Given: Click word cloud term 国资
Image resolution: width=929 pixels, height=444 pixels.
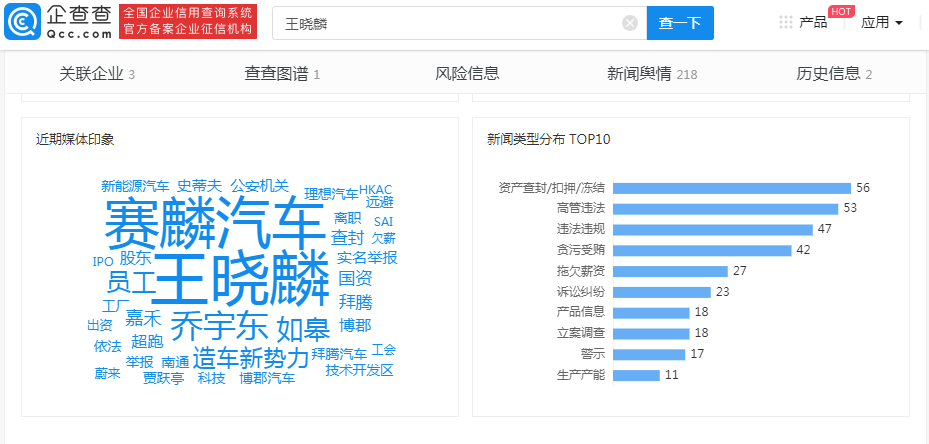Looking at the screenshot, I should (x=355, y=278).
